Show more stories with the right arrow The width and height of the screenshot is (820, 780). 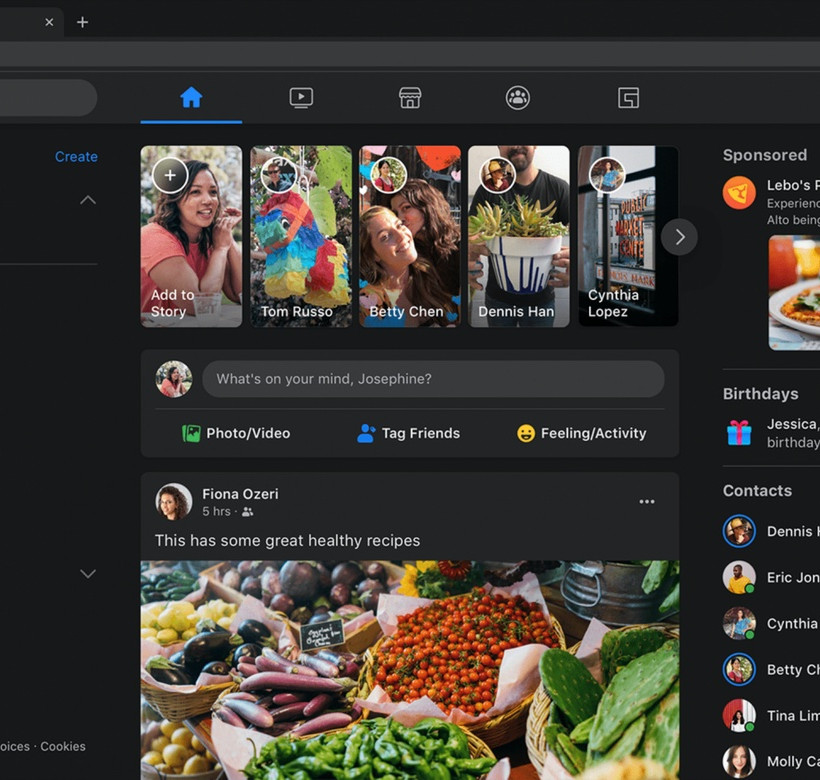pyautogui.click(x=679, y=237)
